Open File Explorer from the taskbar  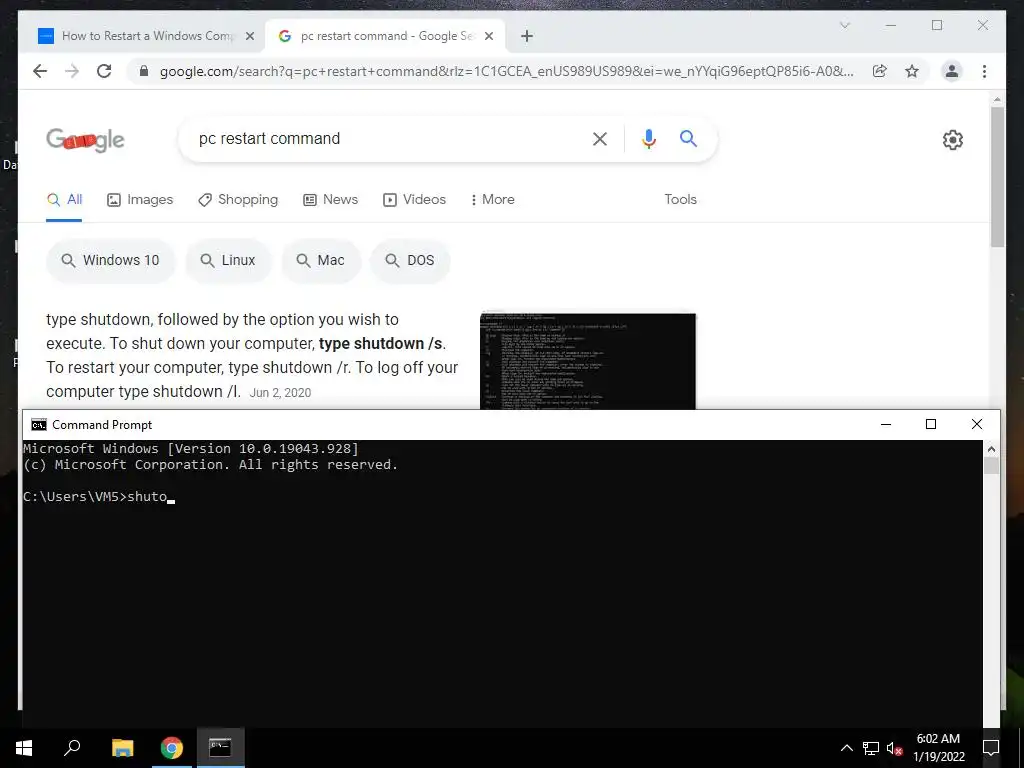click(122, 748)
